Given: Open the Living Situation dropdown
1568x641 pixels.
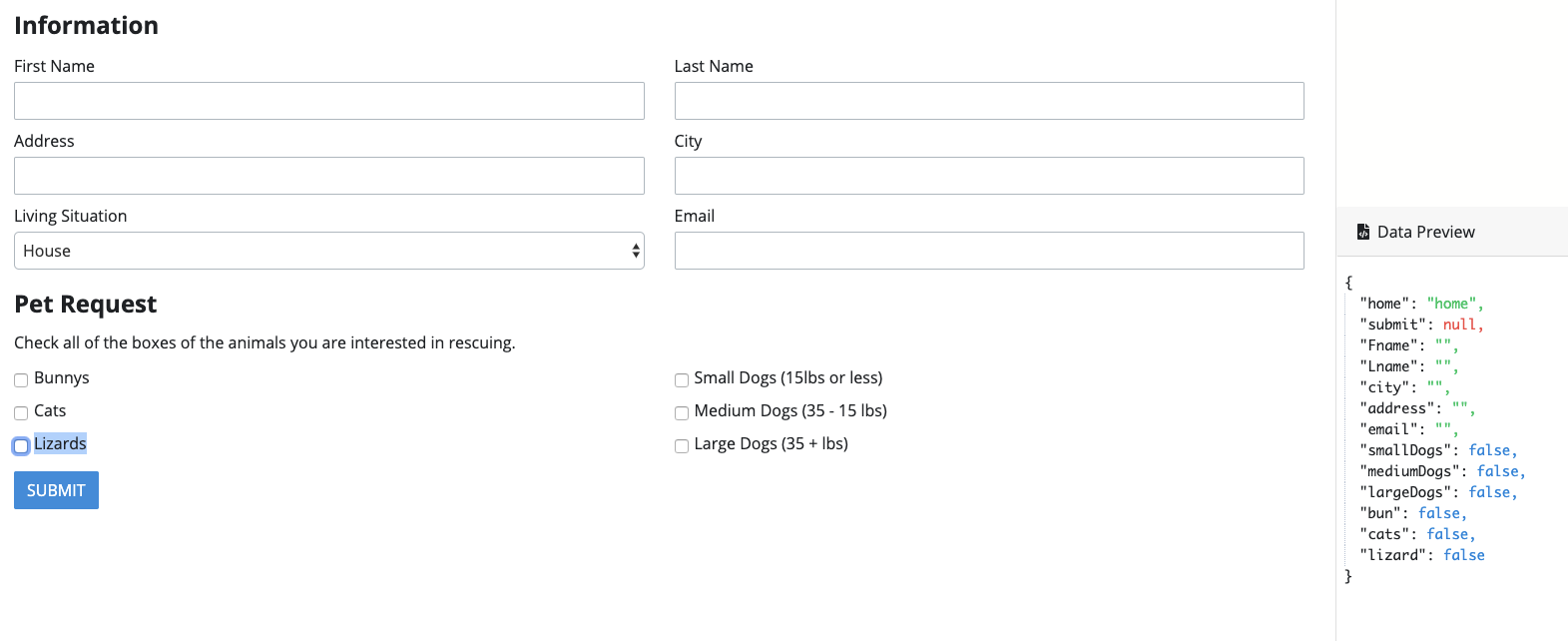Looking at the screenshot, I should (x=329, y=251).
